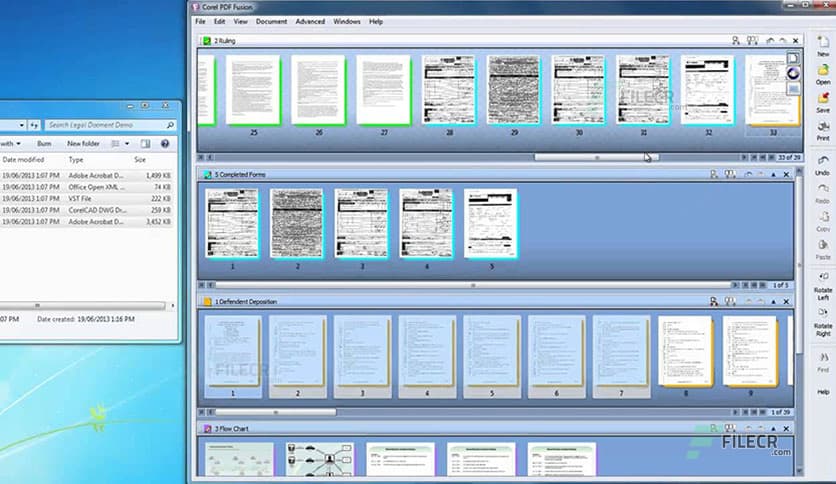The height and width of the screenshot is (484, 836).
Task: Open the Document menu
Action: (x=271, y=22)
